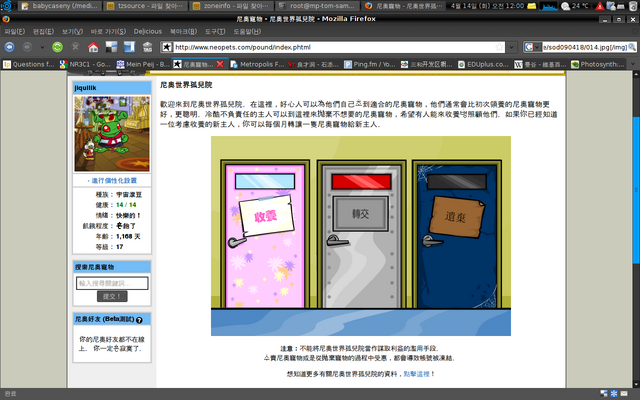Viewport: 640px width, 400px height.
Task: Click the status bar mail envelope icon
Action: (x=624, y=393)
